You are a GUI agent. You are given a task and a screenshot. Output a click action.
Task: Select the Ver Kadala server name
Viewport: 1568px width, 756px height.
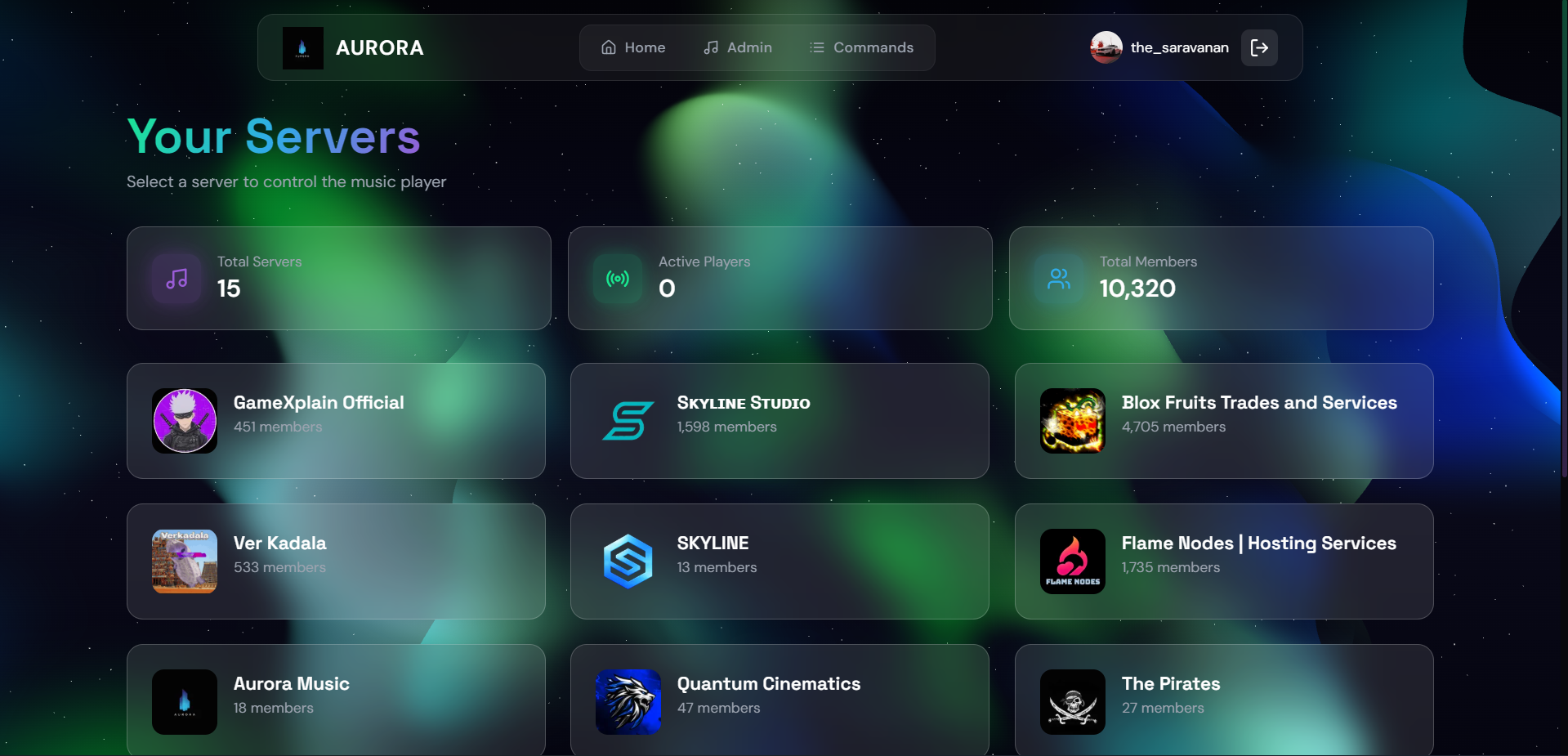pyautogui.click(x=279, y=544)
